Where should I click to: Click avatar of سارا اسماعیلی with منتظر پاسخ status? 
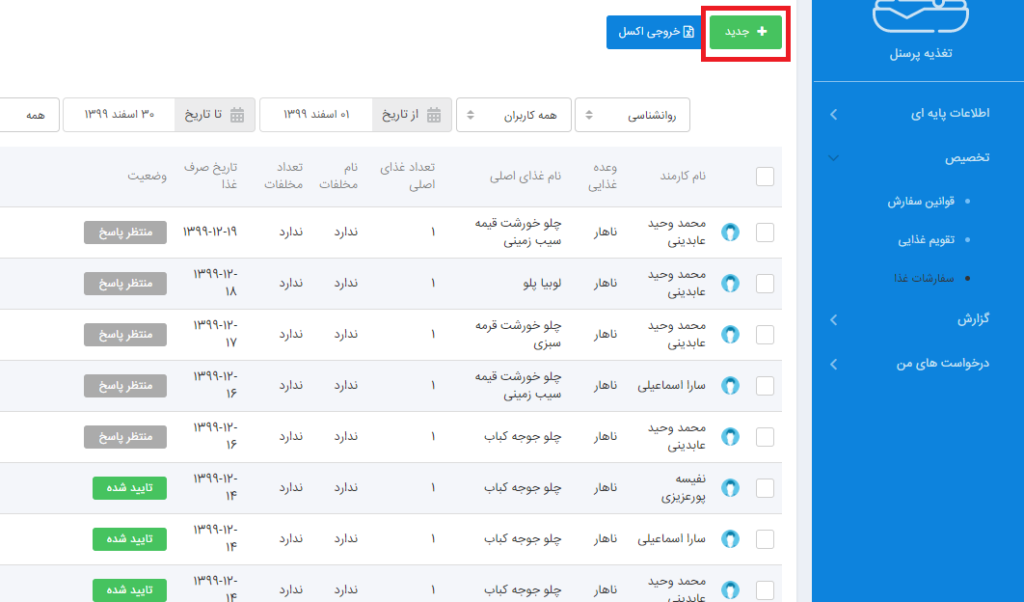click(730, 386)
